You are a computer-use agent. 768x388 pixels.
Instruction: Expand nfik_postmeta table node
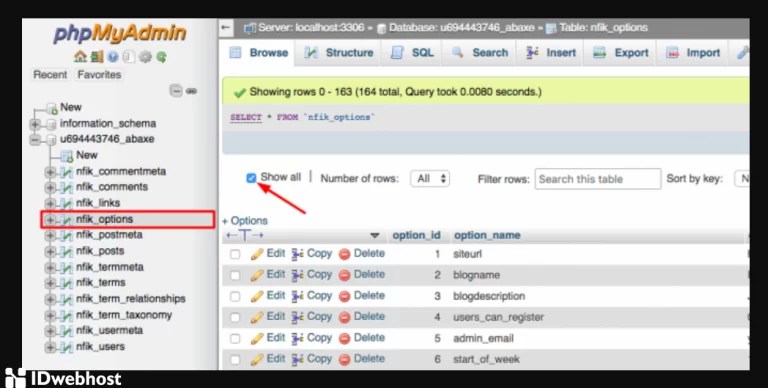pyautogui.click(x=49, y=236)
